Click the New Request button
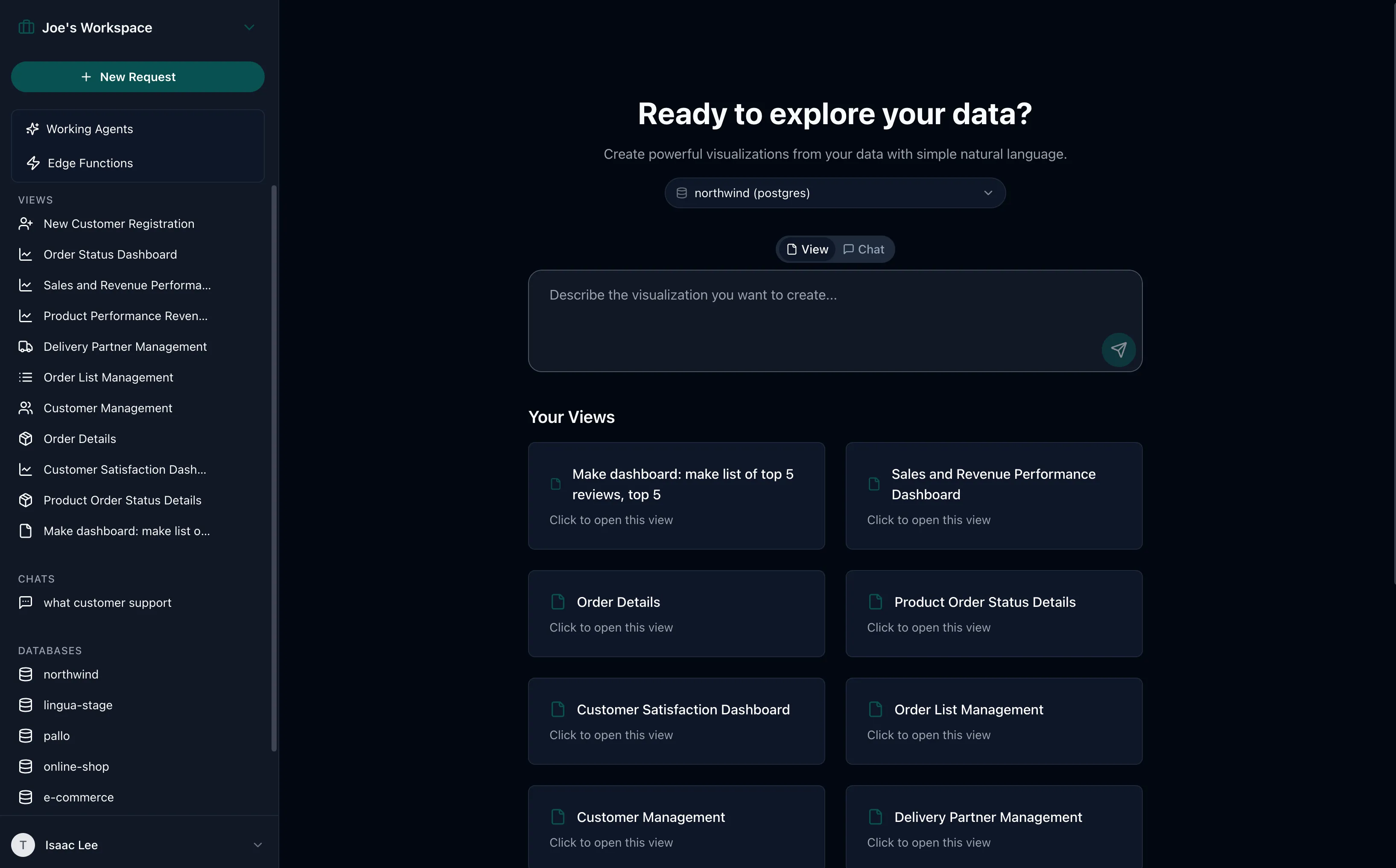This screenshot has height=868, width=1396. coord(138,76)
